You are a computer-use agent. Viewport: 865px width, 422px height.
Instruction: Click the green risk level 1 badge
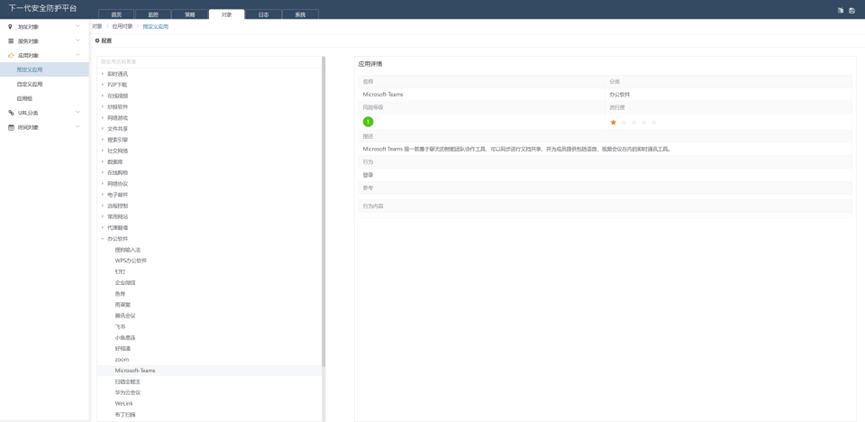tap(368, 122)
